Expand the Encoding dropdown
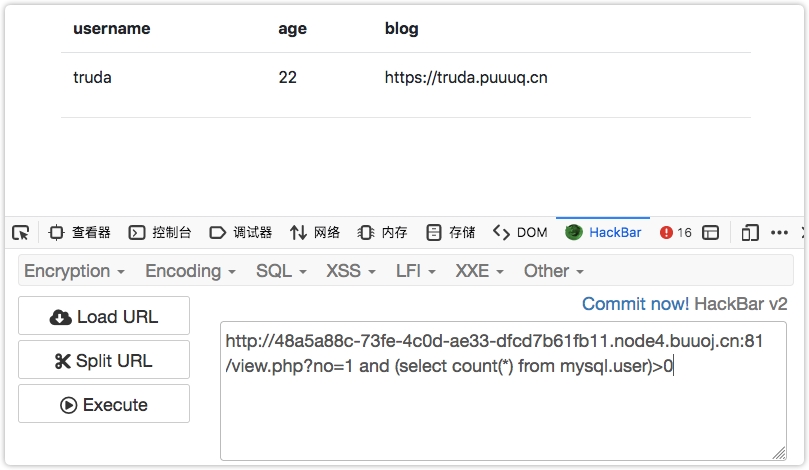The height and width of the screenshot is (470, 809). (190, 271)
